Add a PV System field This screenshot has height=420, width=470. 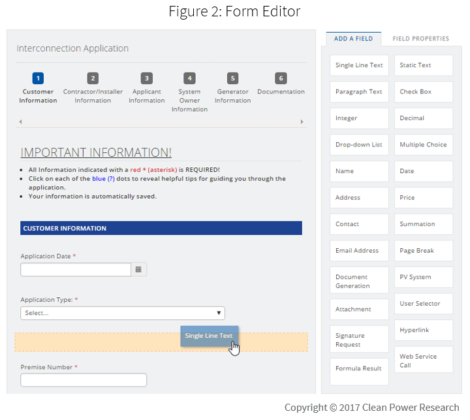424,277
